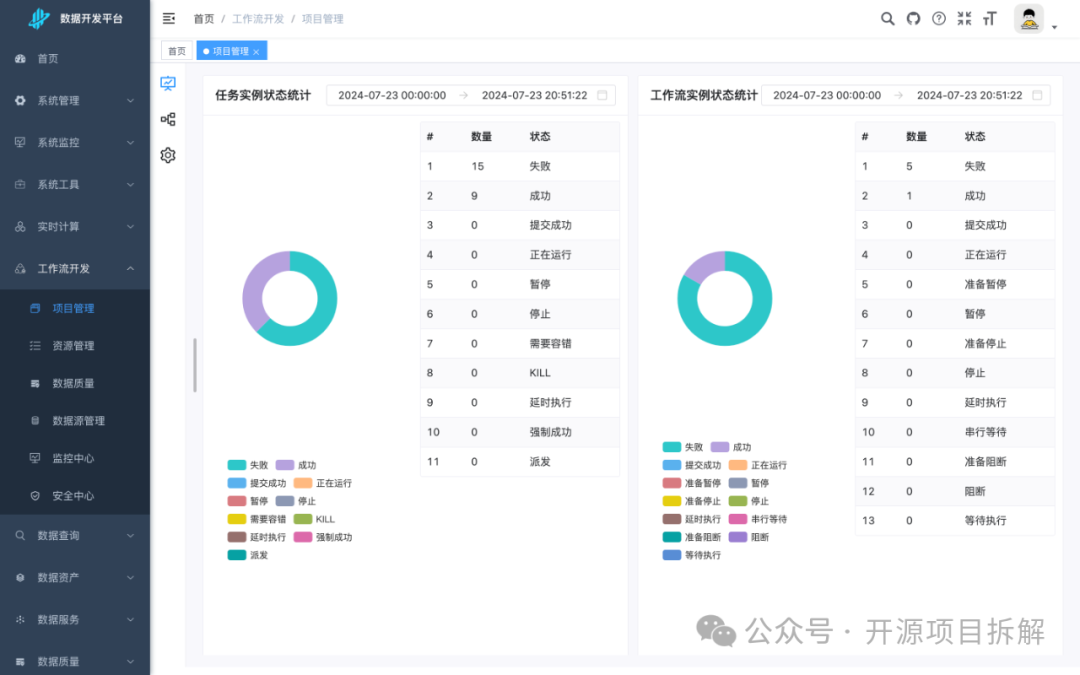
Task: Open the settings gear icon in side panel
Action: click(168, 155)
